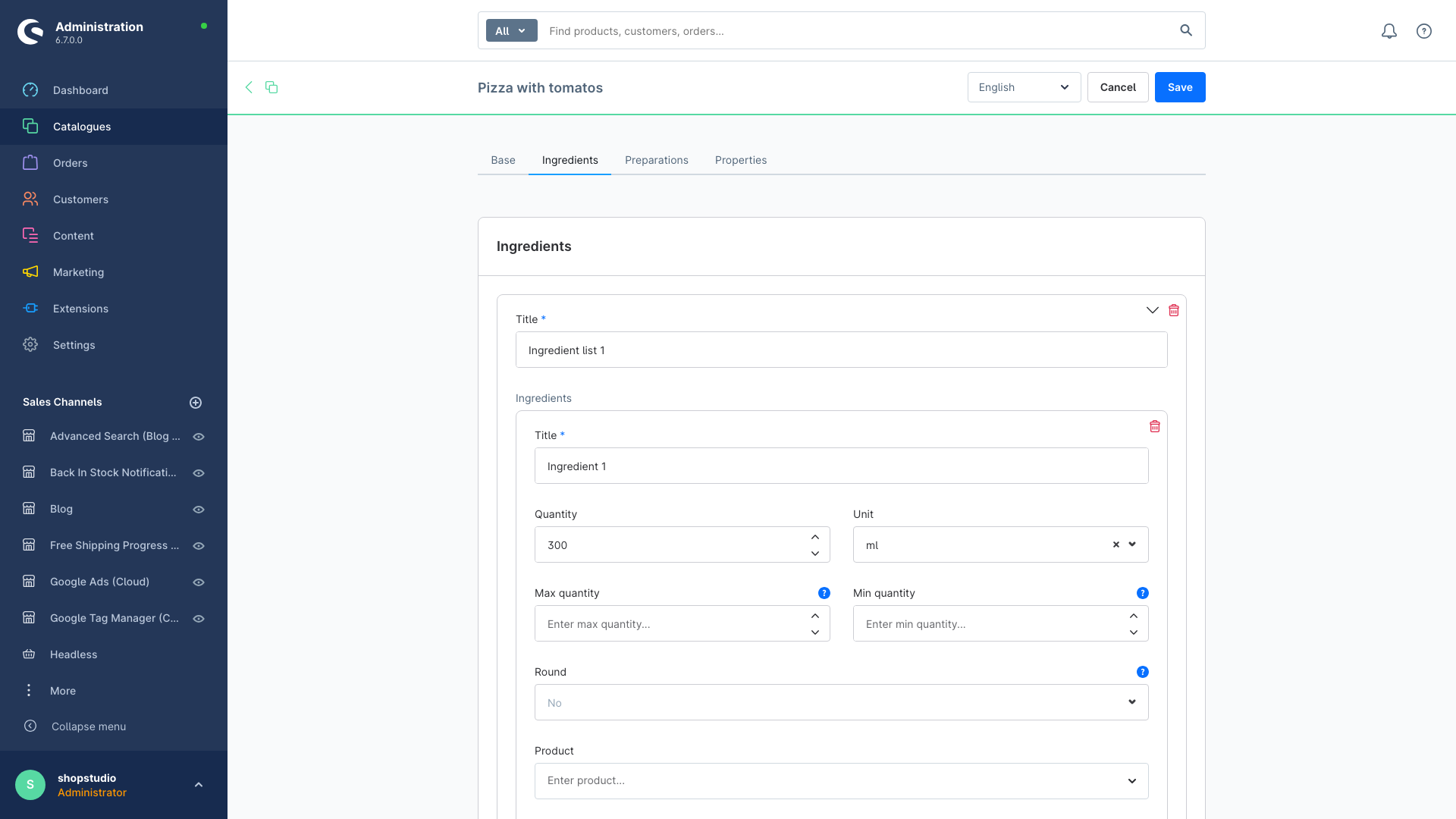Click the storefront icon beside Google Ads
Screen dimensions: 1456x819
(x=29, y=581)
